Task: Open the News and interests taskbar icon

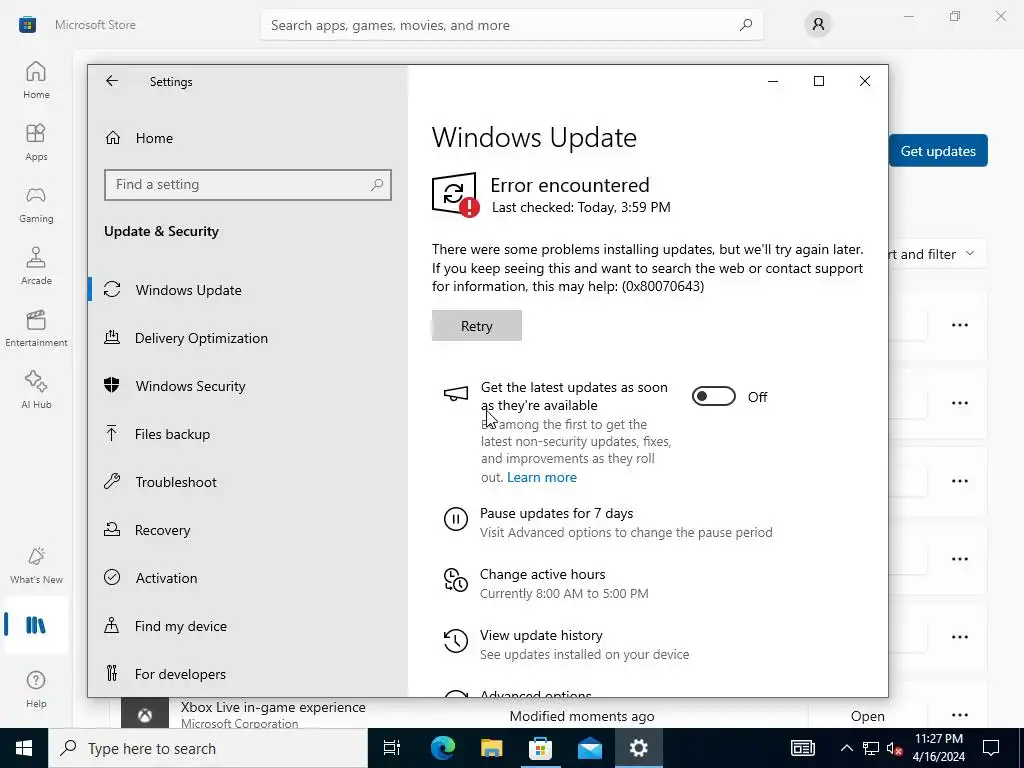Action: (x=802, y=748)
